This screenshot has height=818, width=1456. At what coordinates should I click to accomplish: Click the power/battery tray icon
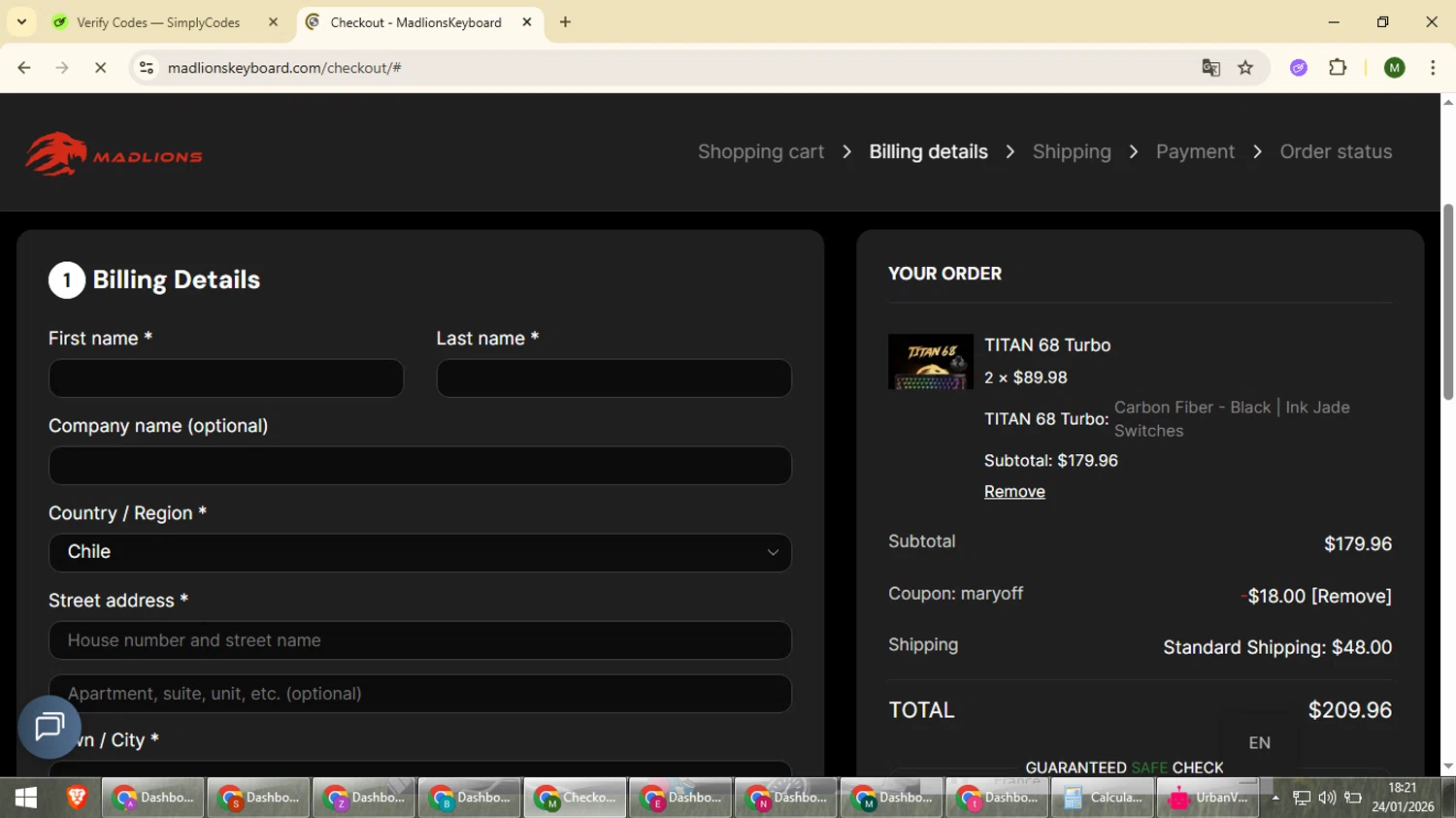[x=1353, y=798]
